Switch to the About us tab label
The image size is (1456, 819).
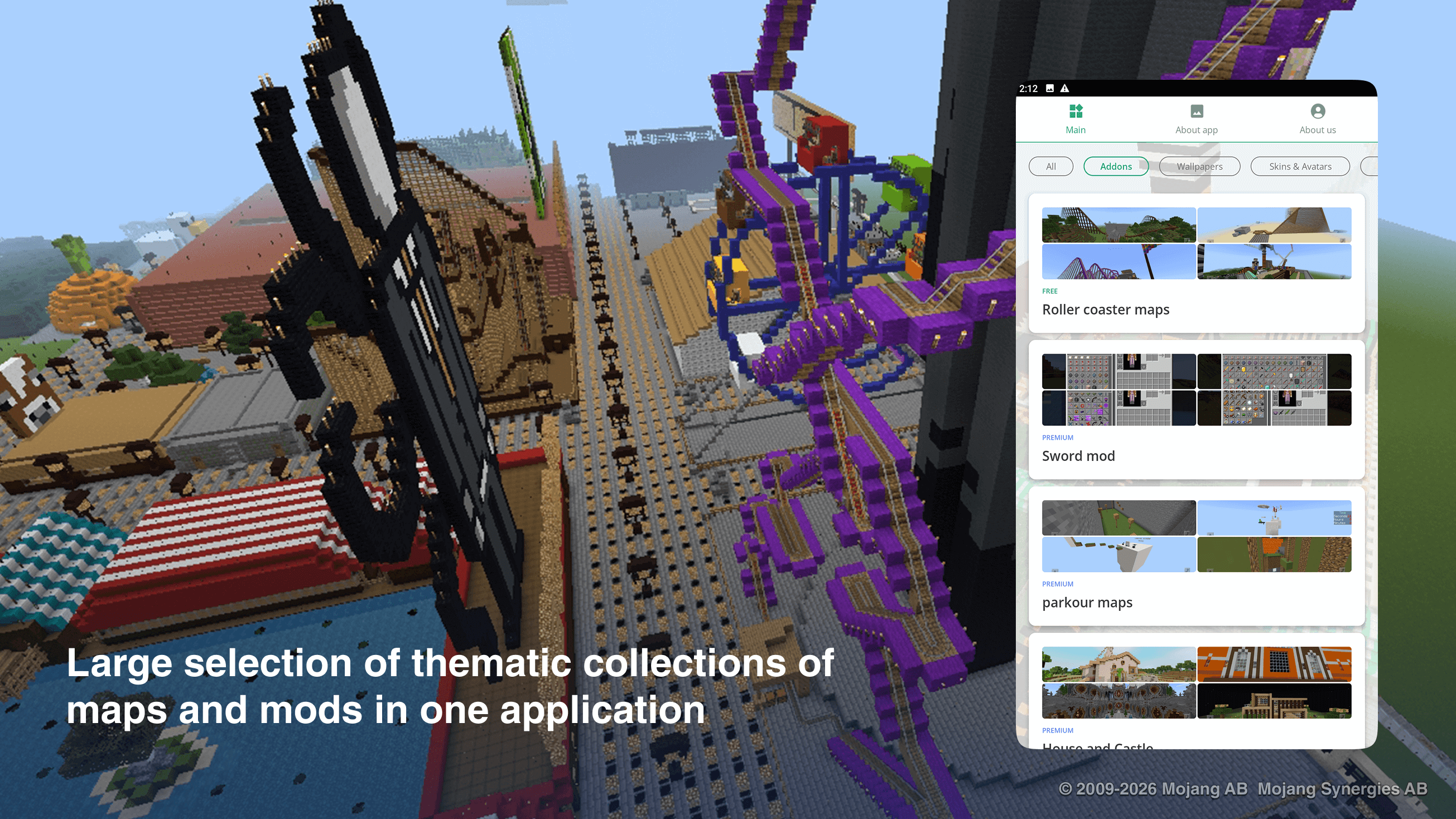[x=1318, y=130]
